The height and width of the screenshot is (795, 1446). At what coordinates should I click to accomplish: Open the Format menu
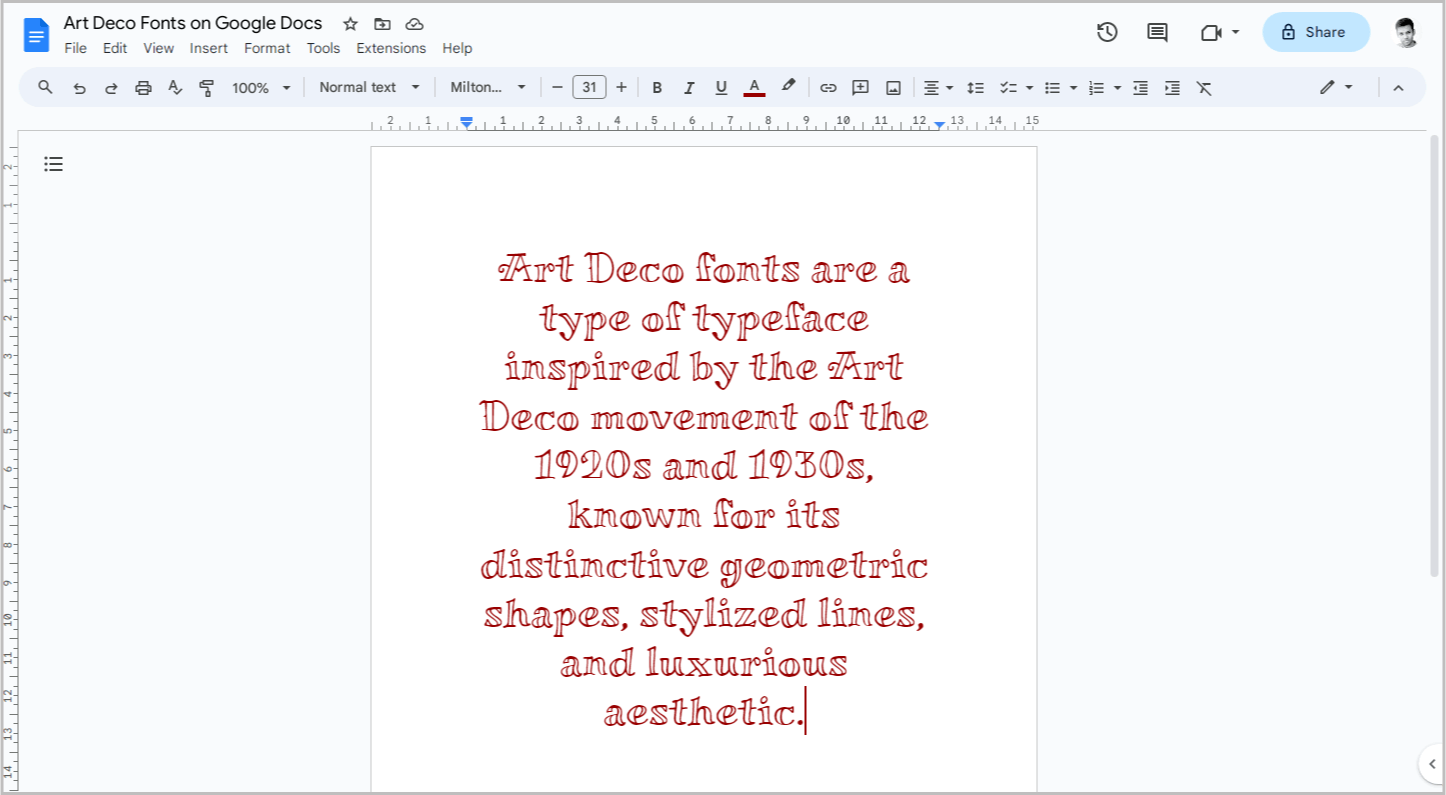(x=267, y=47)
